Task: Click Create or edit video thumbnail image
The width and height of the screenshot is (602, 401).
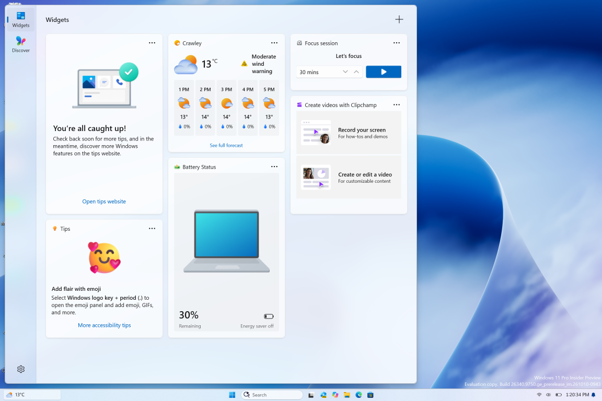Action: [316, 177]
